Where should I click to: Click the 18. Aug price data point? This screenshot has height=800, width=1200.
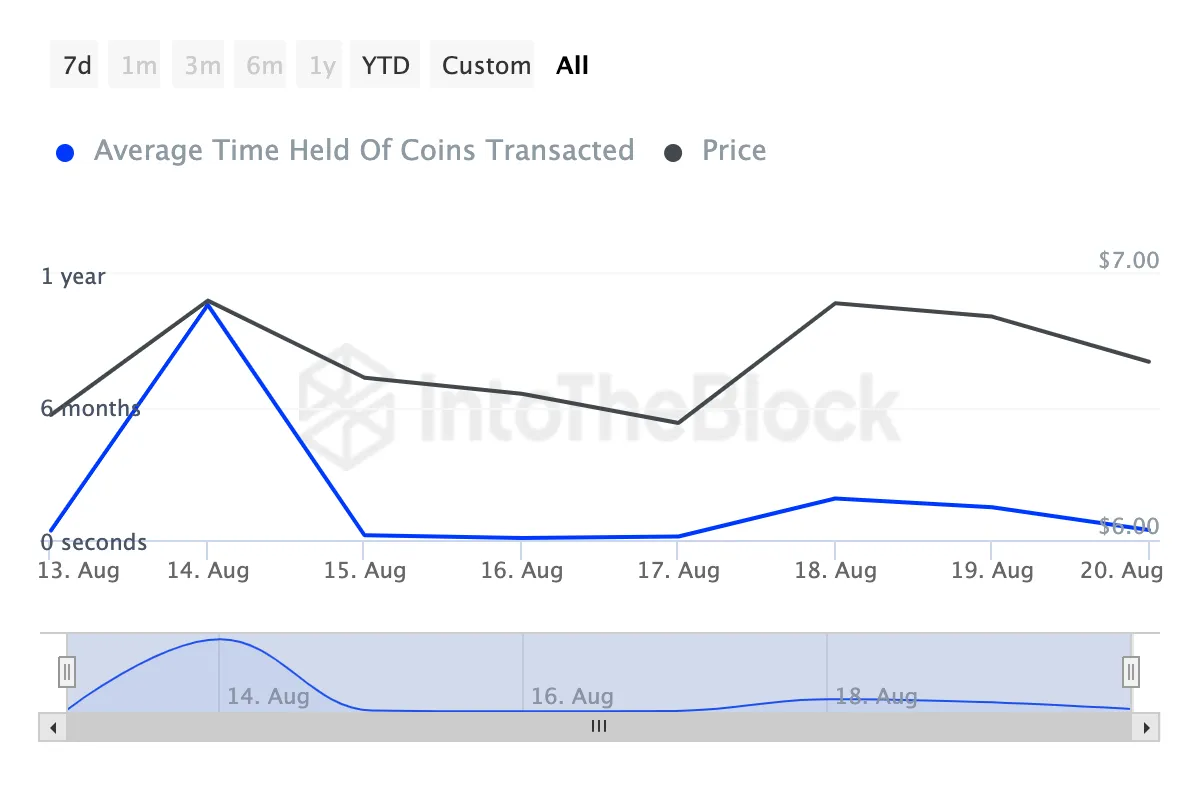pyautogui.click(x=835, y=303)
